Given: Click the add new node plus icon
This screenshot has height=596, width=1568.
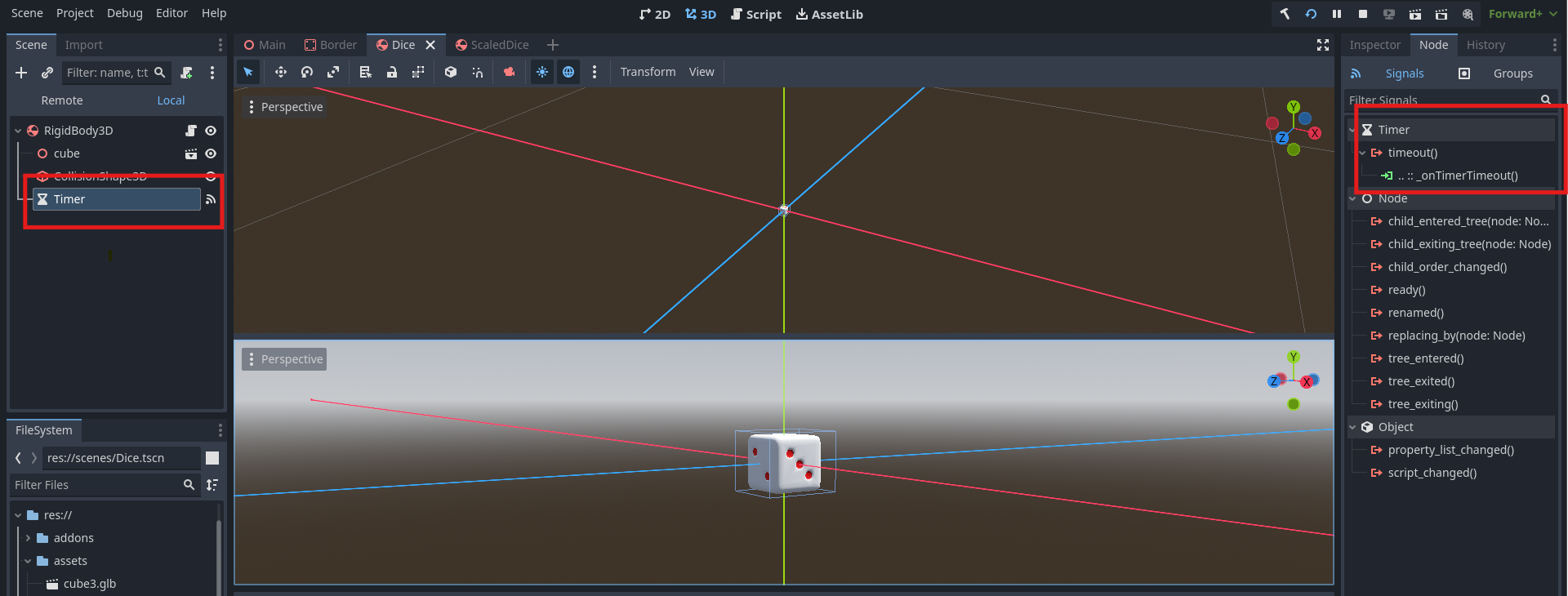Looking at the screenshot, I should coord(21,73).
